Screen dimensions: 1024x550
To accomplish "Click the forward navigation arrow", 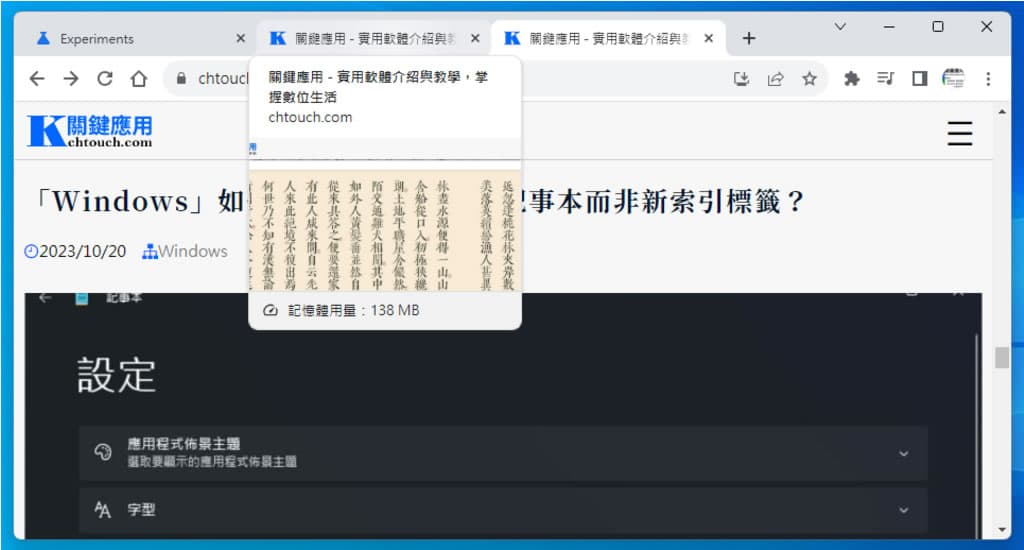I will 70,78.
